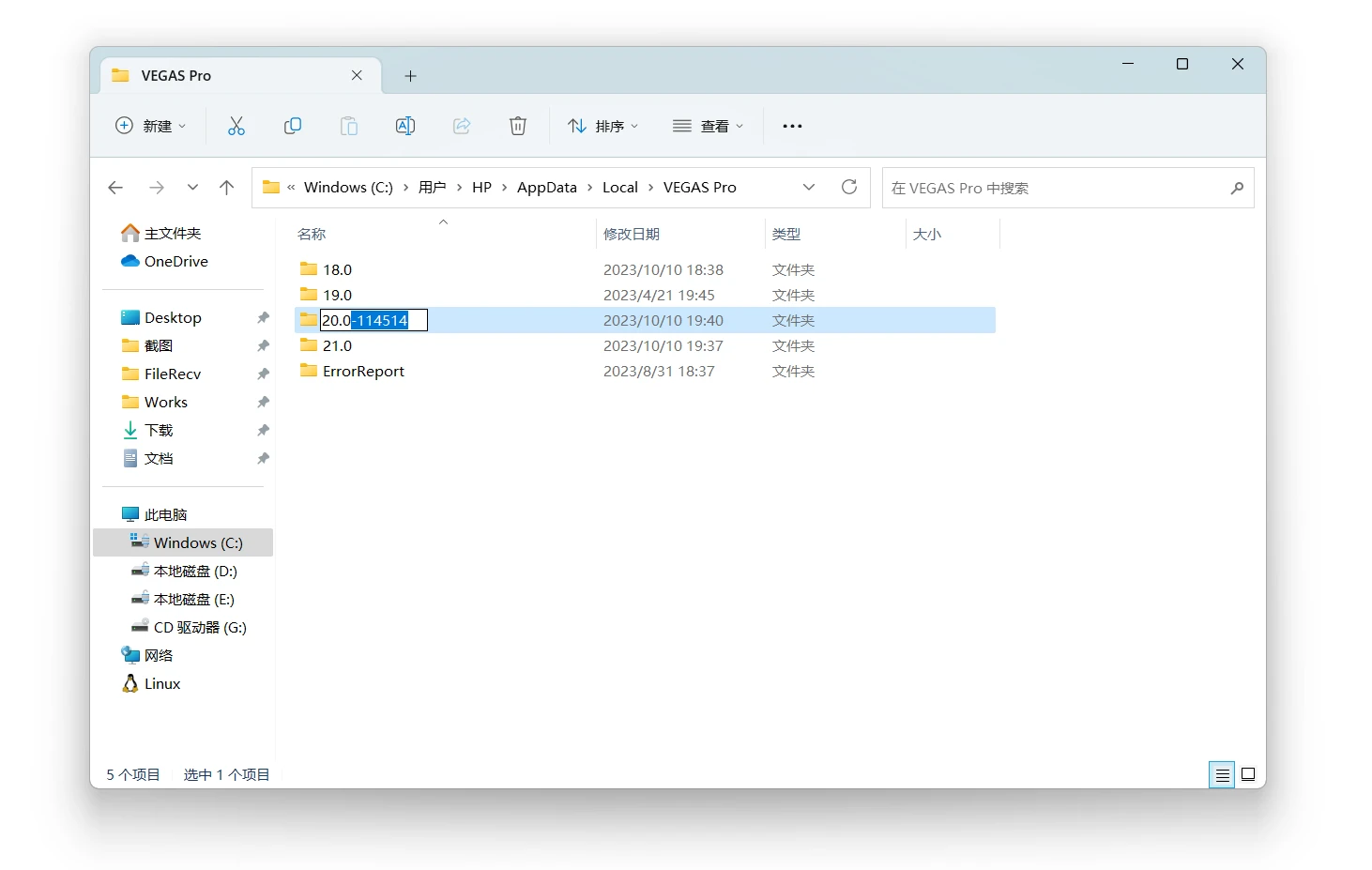Unpin Works using its pin icon
Screen dimensions: 1372x870
point(263,403)
